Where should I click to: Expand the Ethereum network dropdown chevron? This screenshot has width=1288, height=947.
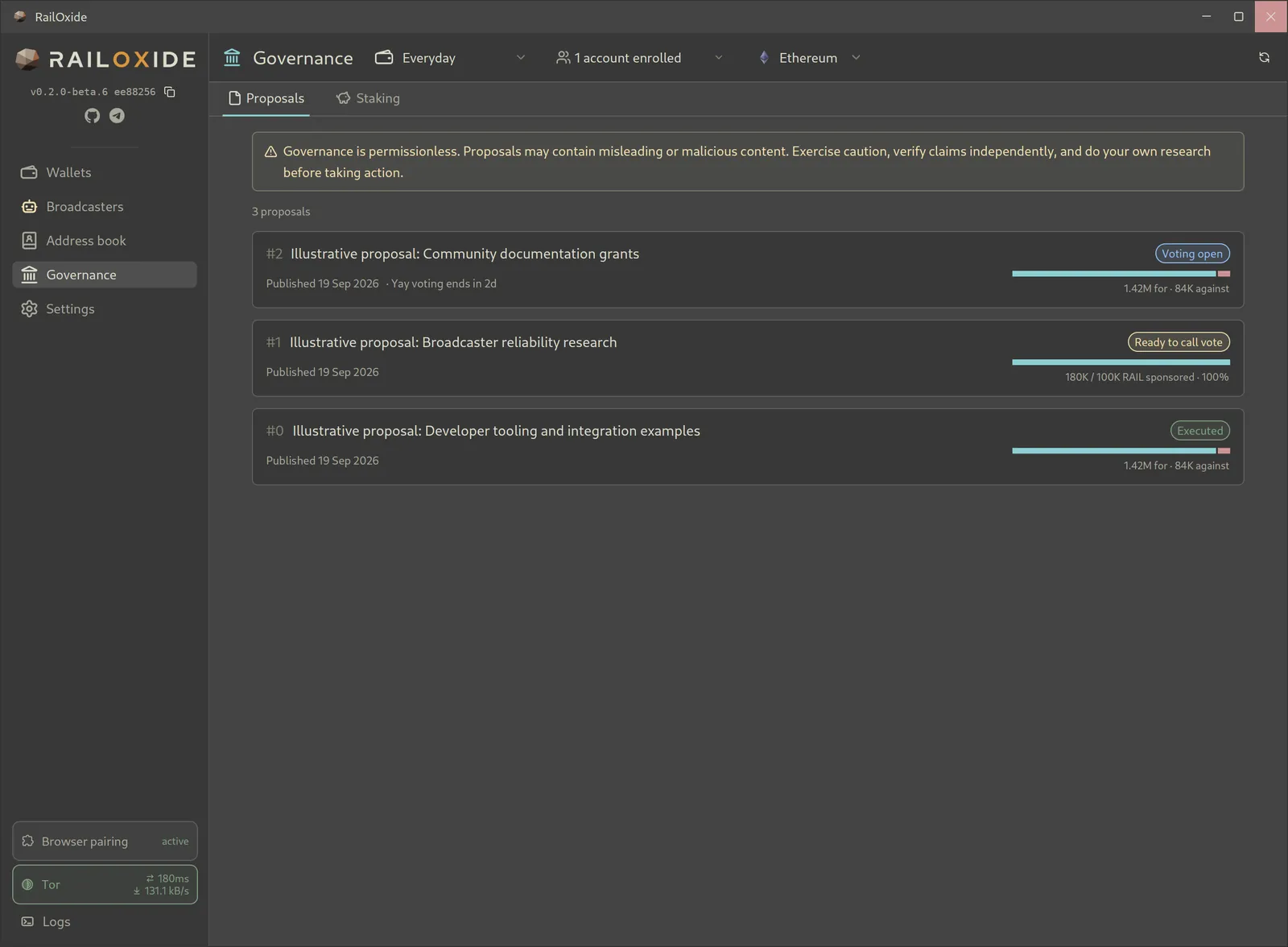[x=856, y=57]
